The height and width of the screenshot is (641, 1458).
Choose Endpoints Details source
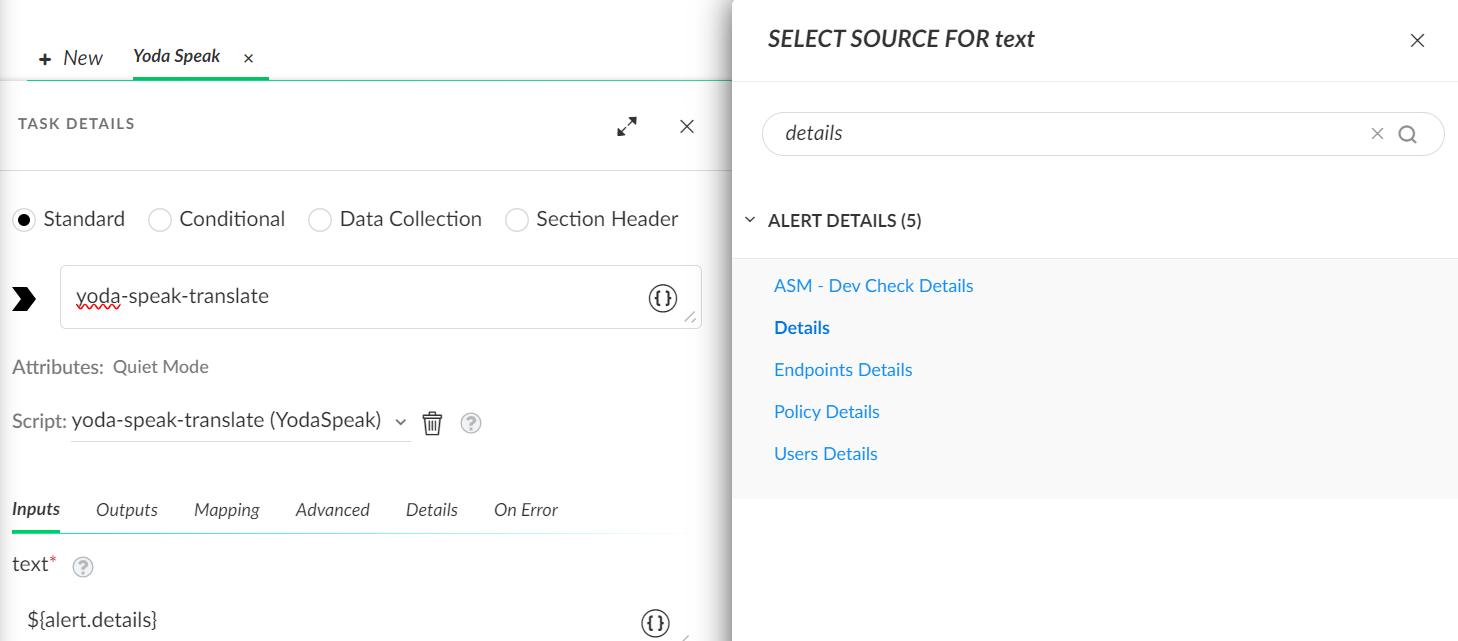pyautogui.click(x=843, y=370)
